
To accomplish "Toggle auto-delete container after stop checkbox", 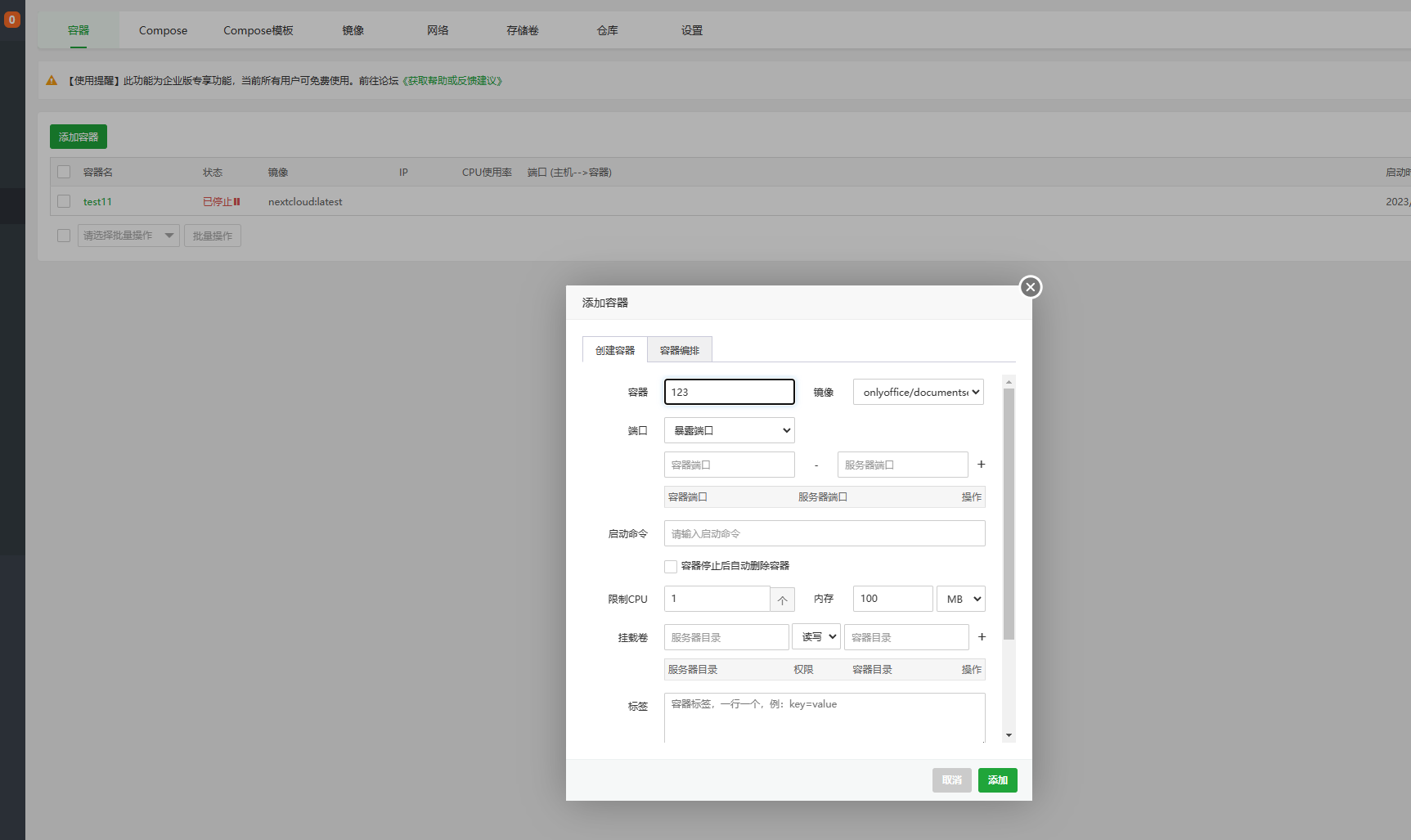I will (x=671, y=566).
